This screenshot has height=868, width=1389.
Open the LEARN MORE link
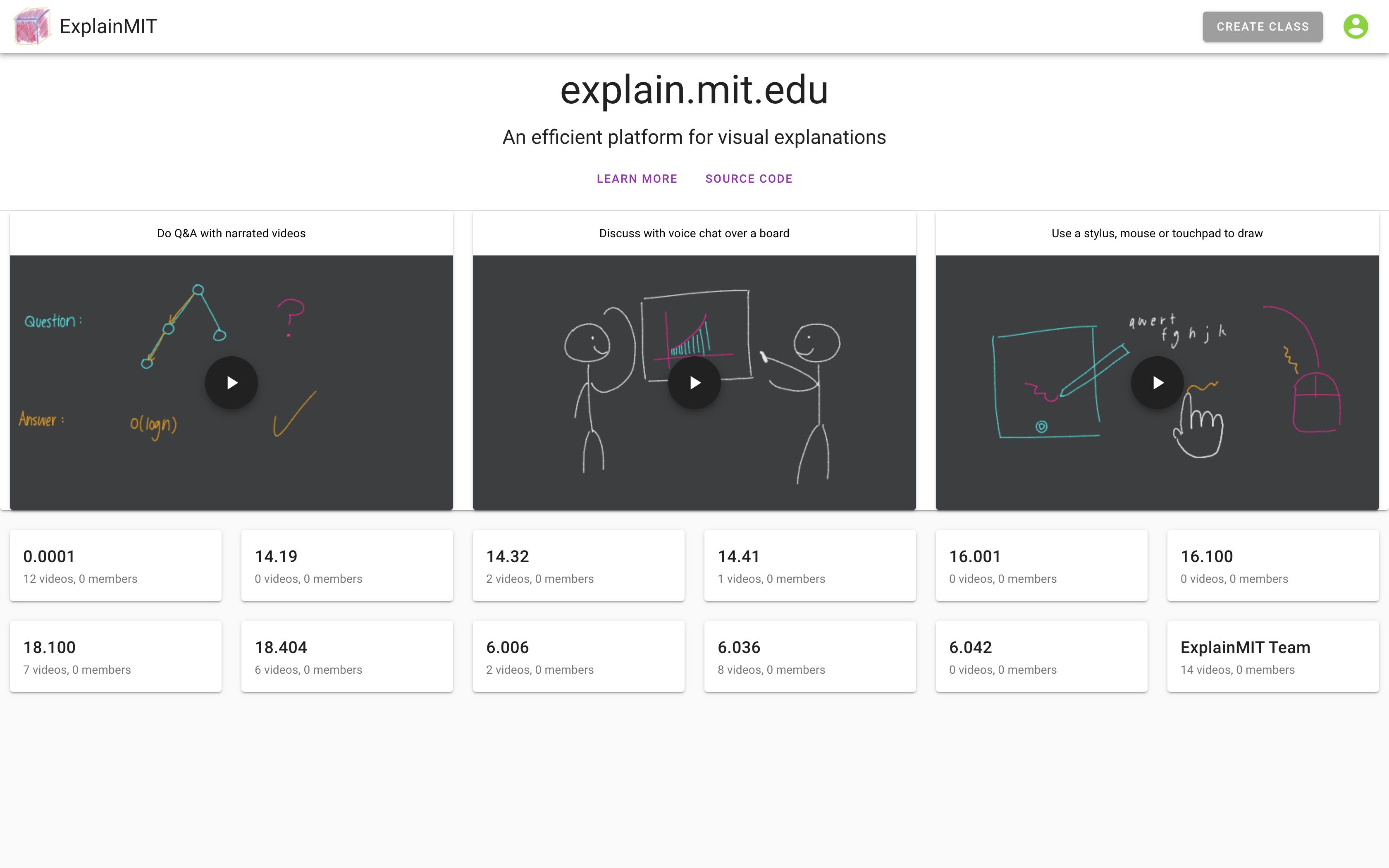pos(637,179)
